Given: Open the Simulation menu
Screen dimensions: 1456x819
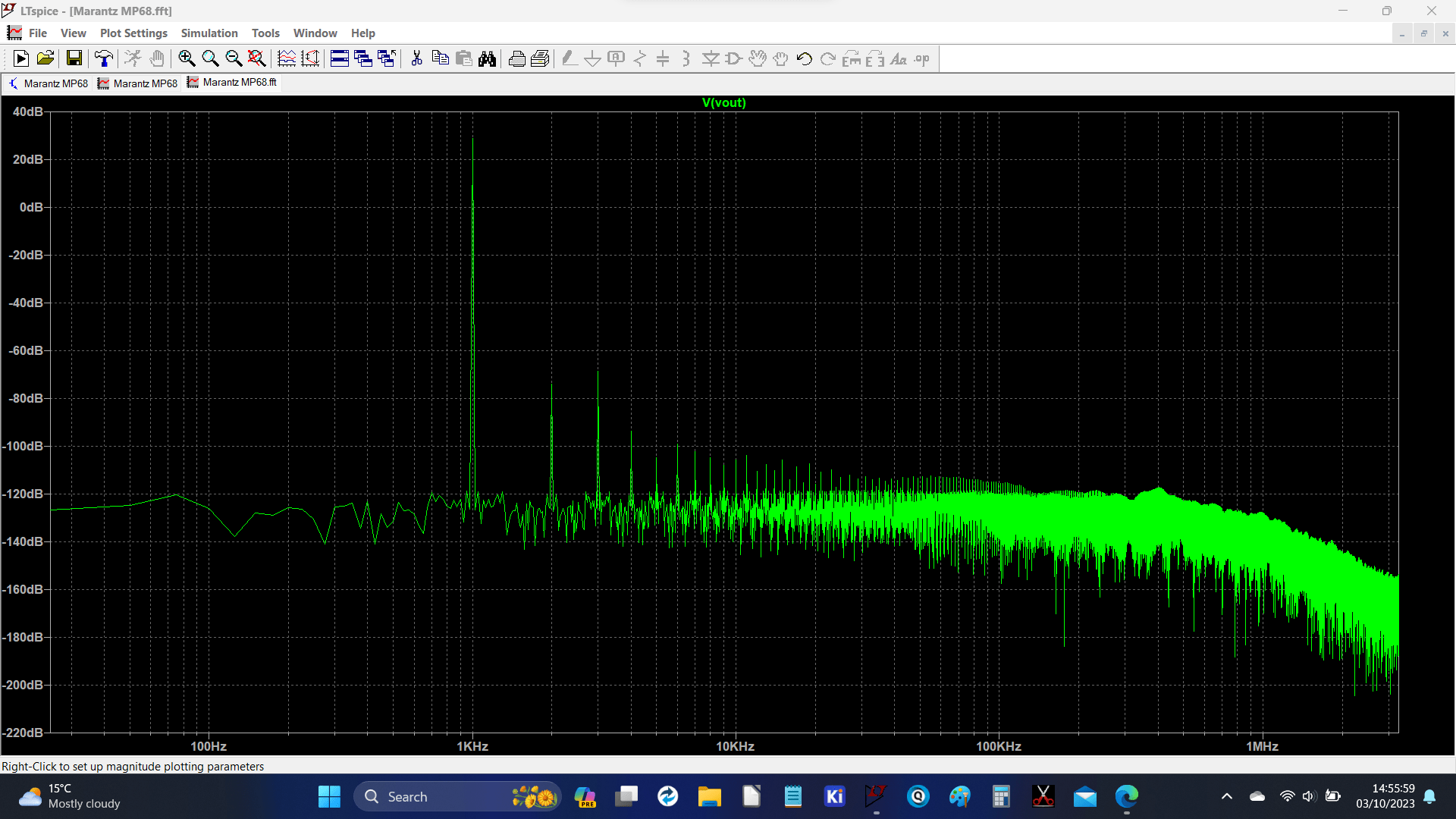Looking at the screenshot, I should pyautogui.click(x=209, y=33).
